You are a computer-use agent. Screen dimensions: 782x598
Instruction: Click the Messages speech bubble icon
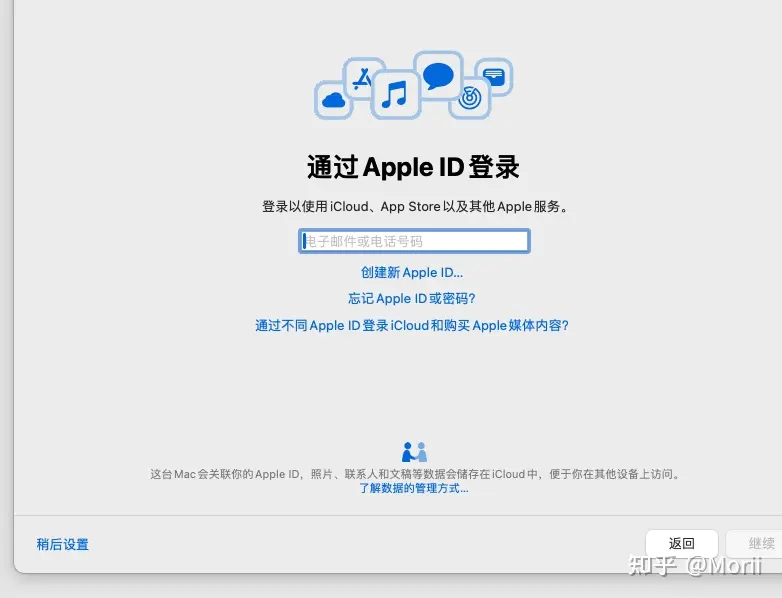438,76
